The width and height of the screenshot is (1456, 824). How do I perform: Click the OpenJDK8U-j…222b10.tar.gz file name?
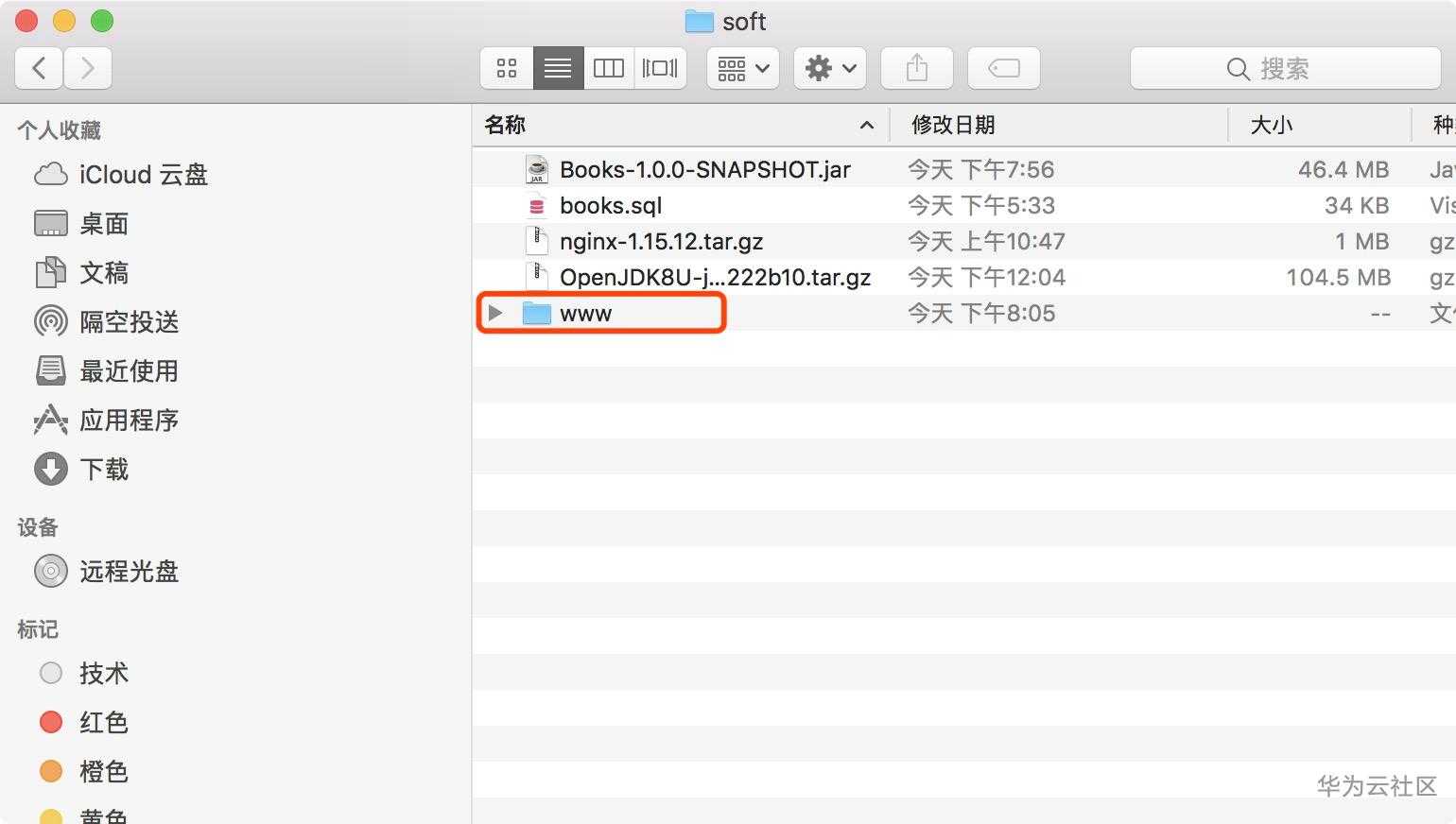pyautogui.click(x=716, y=277)
